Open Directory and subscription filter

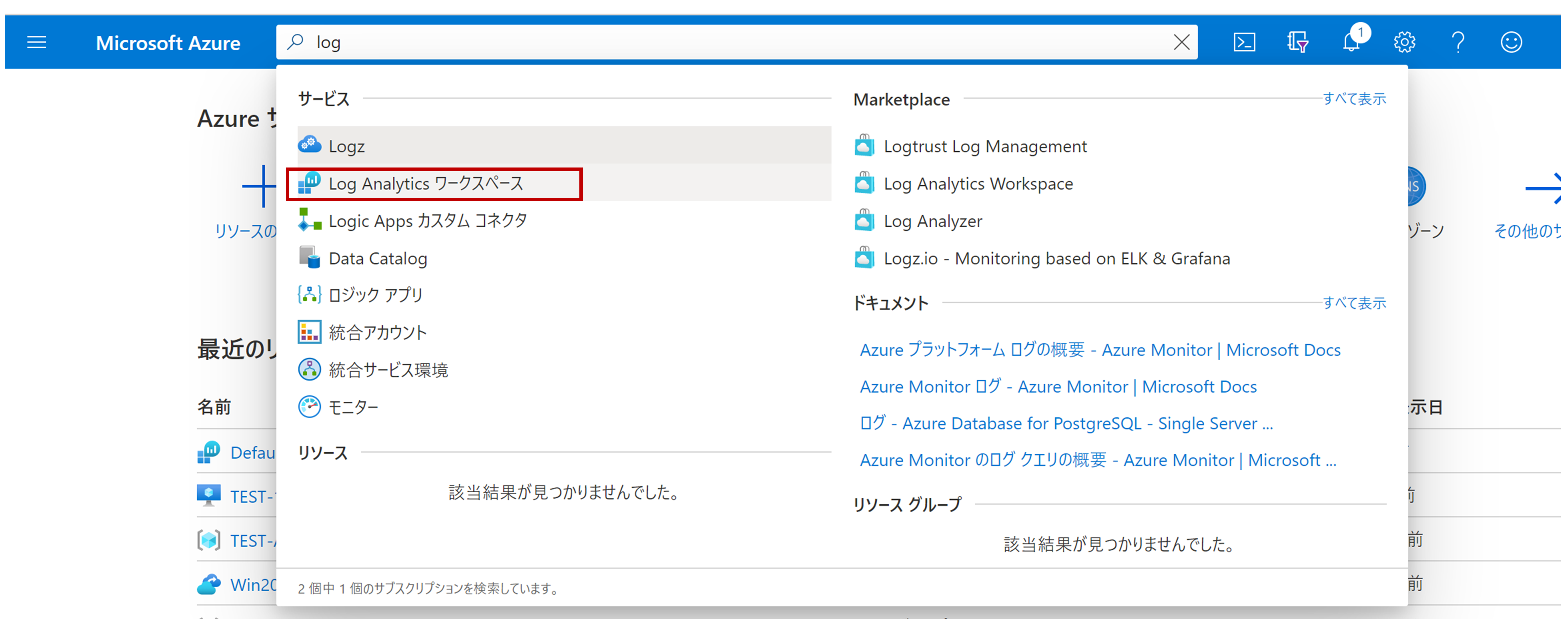[1297, 42]
